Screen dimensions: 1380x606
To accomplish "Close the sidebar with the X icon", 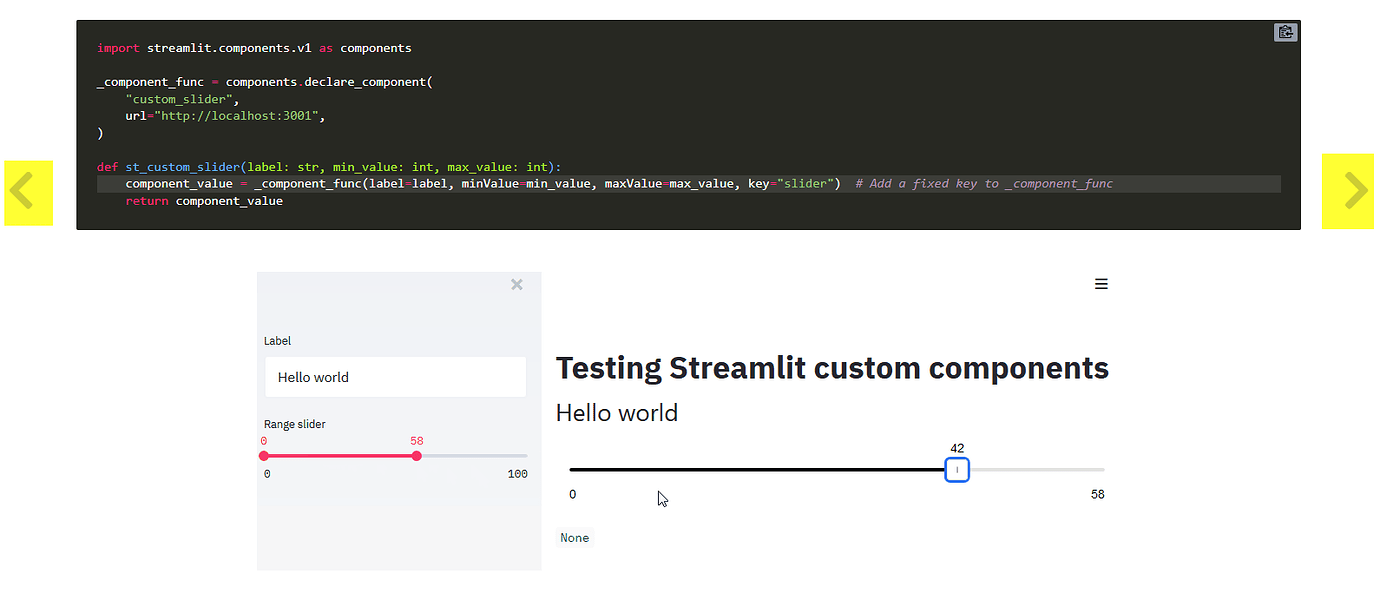I will click(517, 285).
